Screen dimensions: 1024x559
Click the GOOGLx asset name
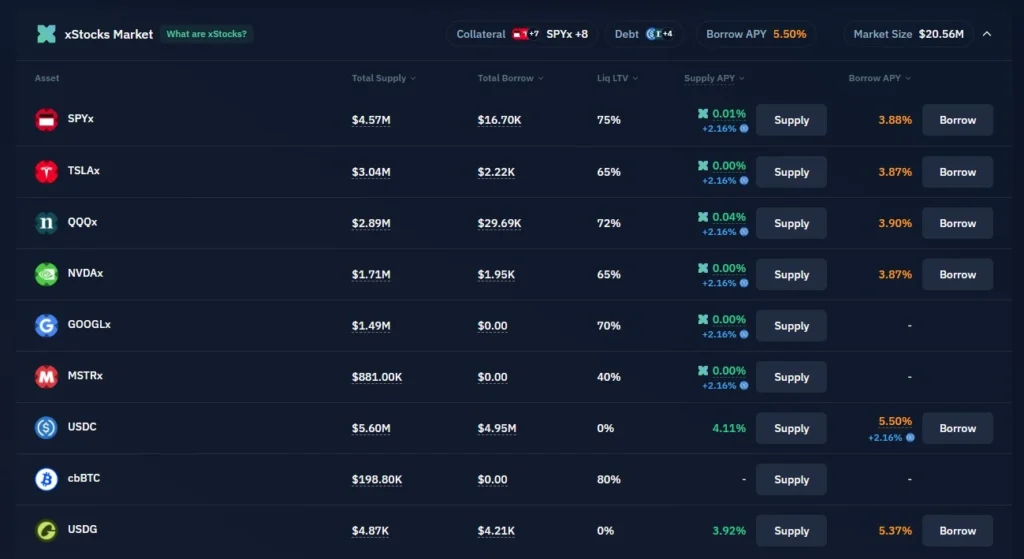click(89, 324)
